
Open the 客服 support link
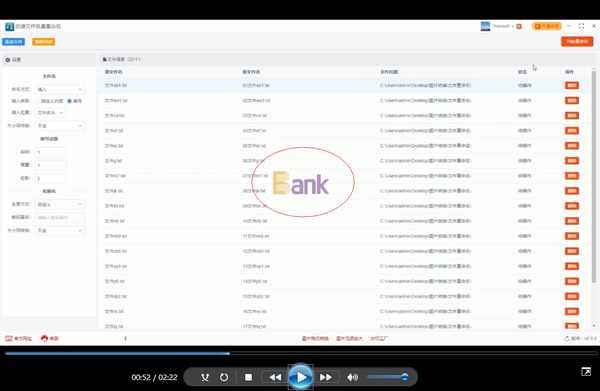[x=50, y=339]
